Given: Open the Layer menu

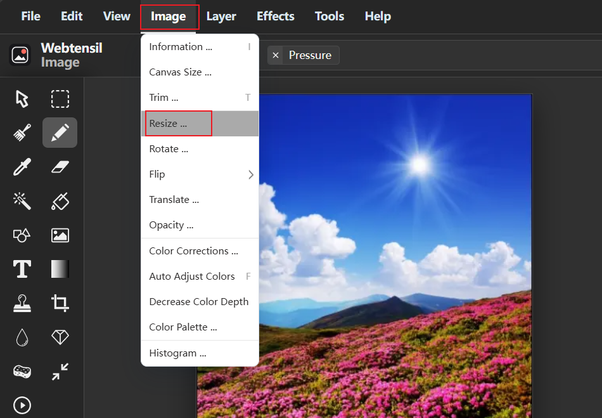Looking at the screenshot, I should pyautogui.click(x=221, y=16).
